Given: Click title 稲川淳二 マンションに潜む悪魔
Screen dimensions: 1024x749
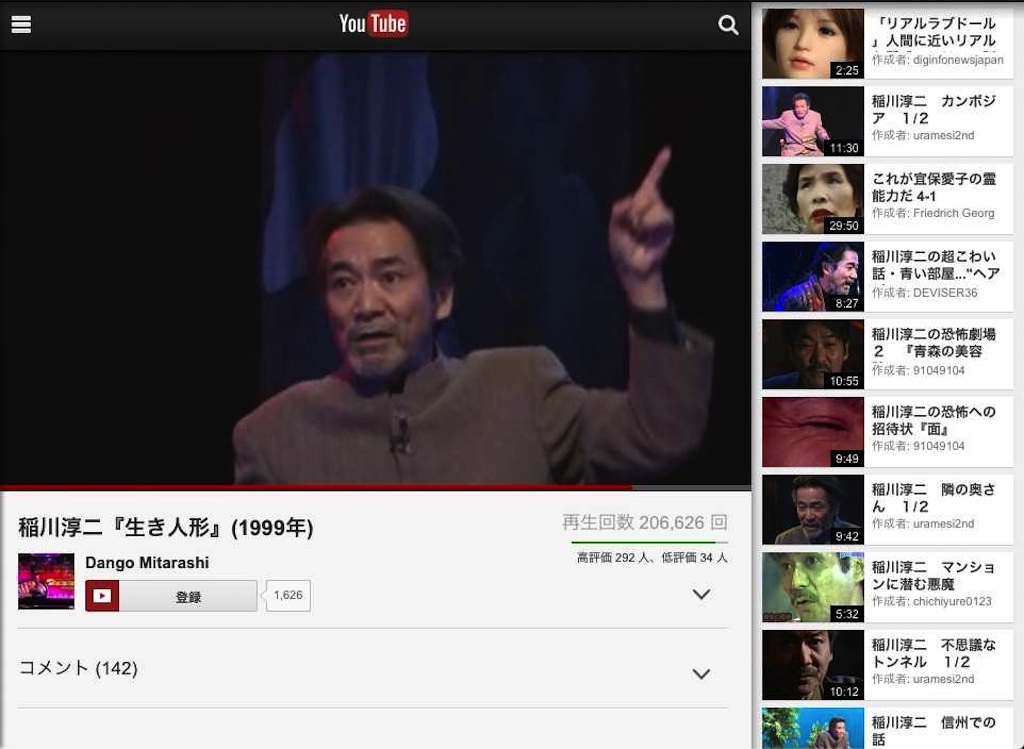Looking at the screenshot, I should 934,576.
